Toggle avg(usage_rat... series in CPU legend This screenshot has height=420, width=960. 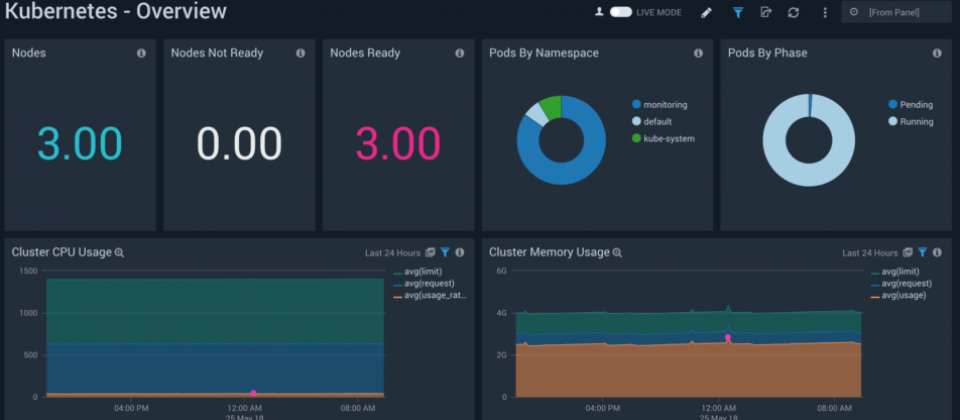[x=430, y=296]
